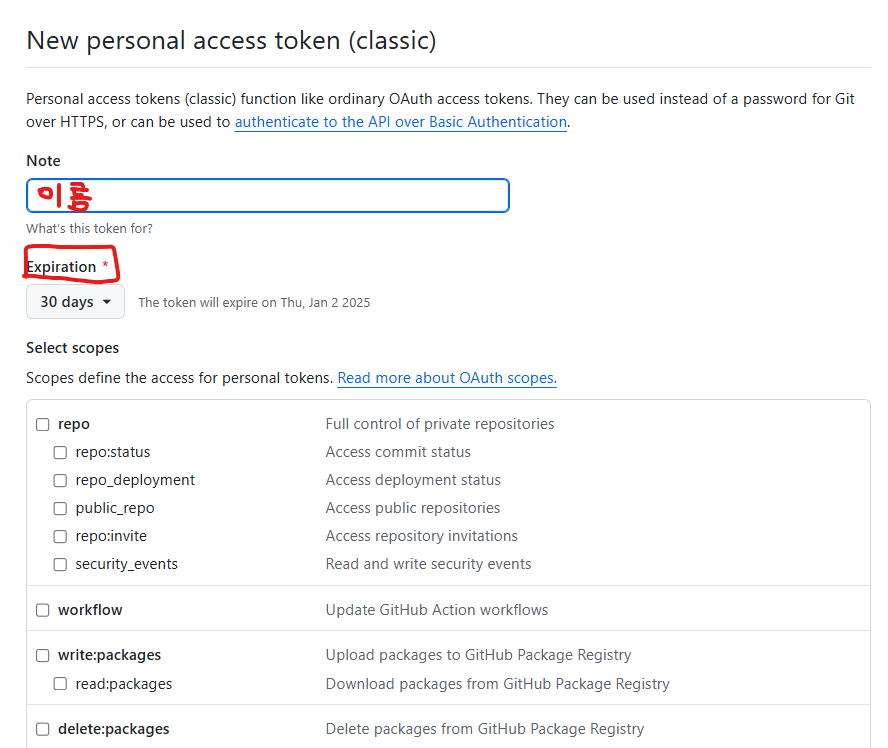Screen dimensions: 888x748
Task: Click the Note text input field
Action: 268,195
